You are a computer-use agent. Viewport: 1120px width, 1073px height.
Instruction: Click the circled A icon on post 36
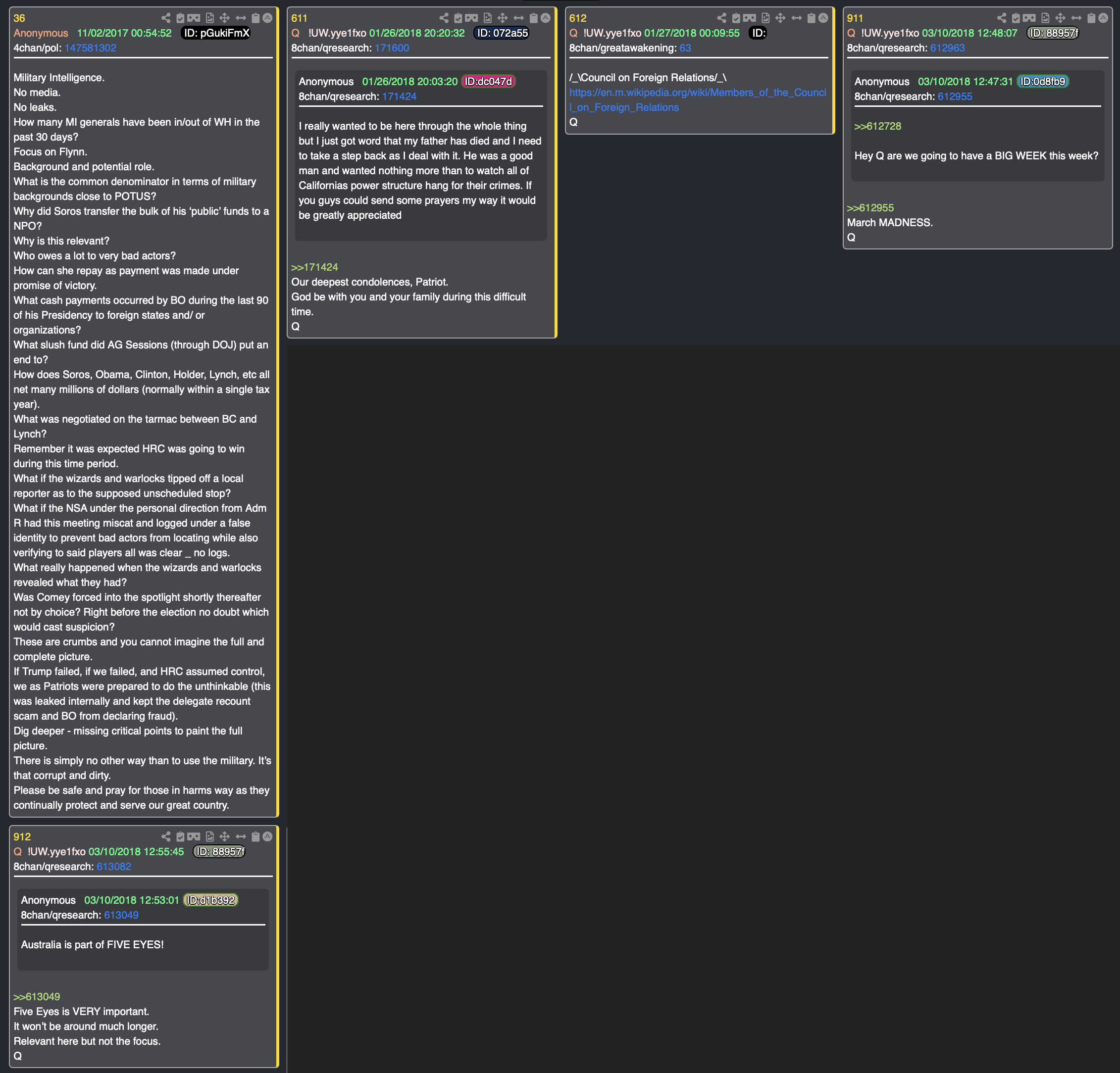(267, 18)
